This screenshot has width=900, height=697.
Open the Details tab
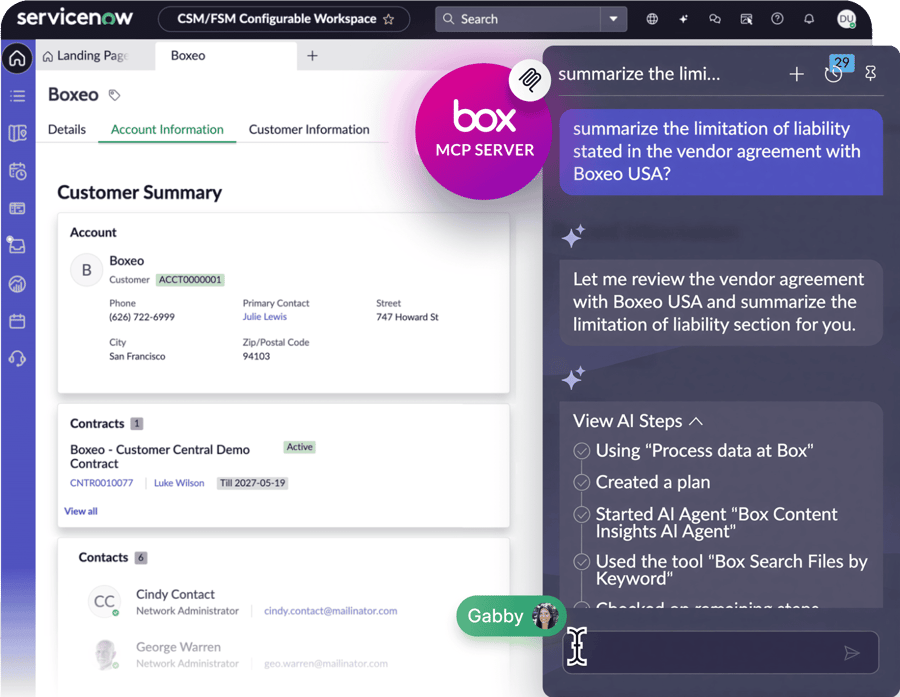pyautogui.click(x=67, y=129)
